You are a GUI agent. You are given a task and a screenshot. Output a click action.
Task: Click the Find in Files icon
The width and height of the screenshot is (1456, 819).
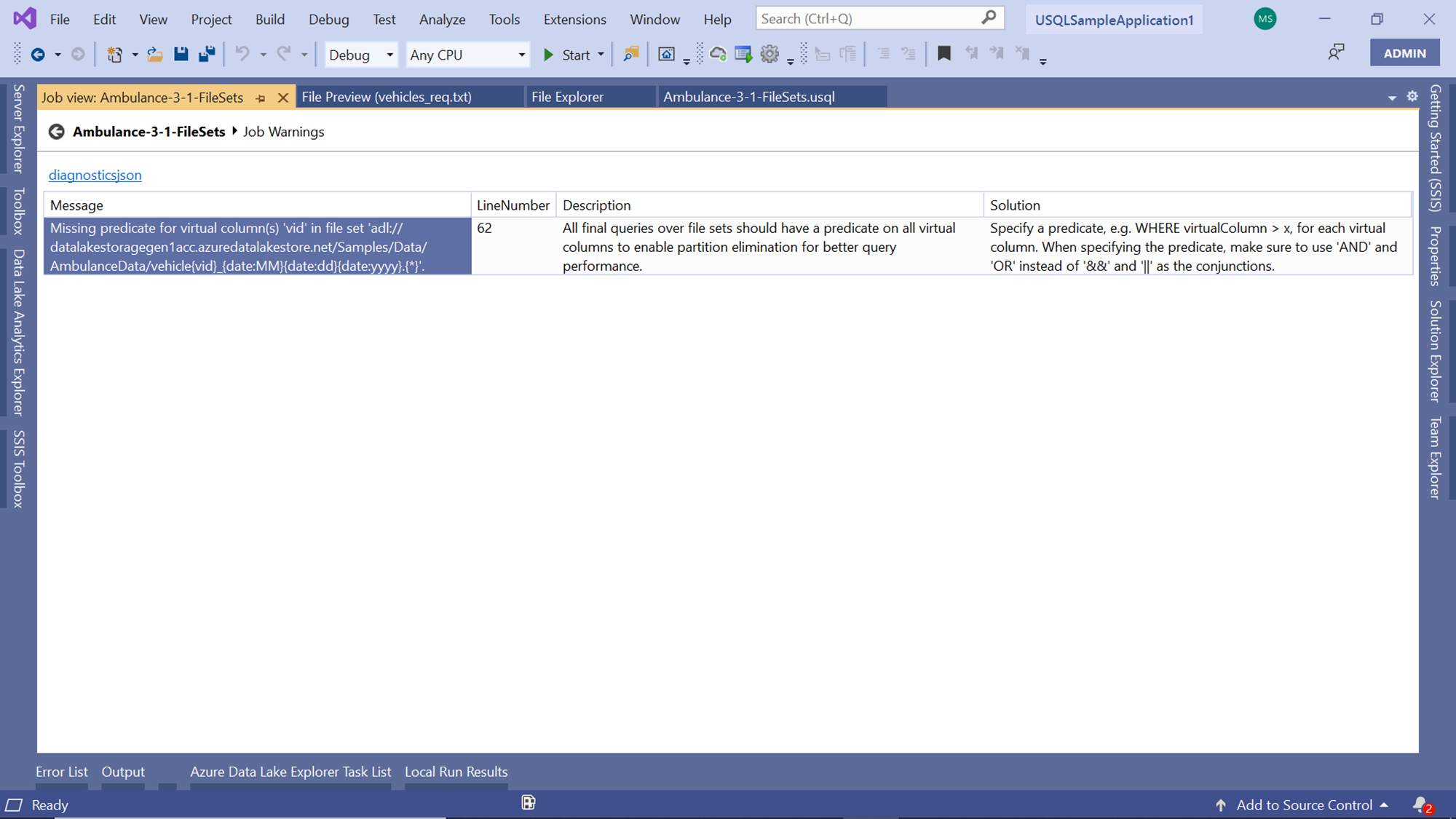pyautogui.click(x=630, y=55)
